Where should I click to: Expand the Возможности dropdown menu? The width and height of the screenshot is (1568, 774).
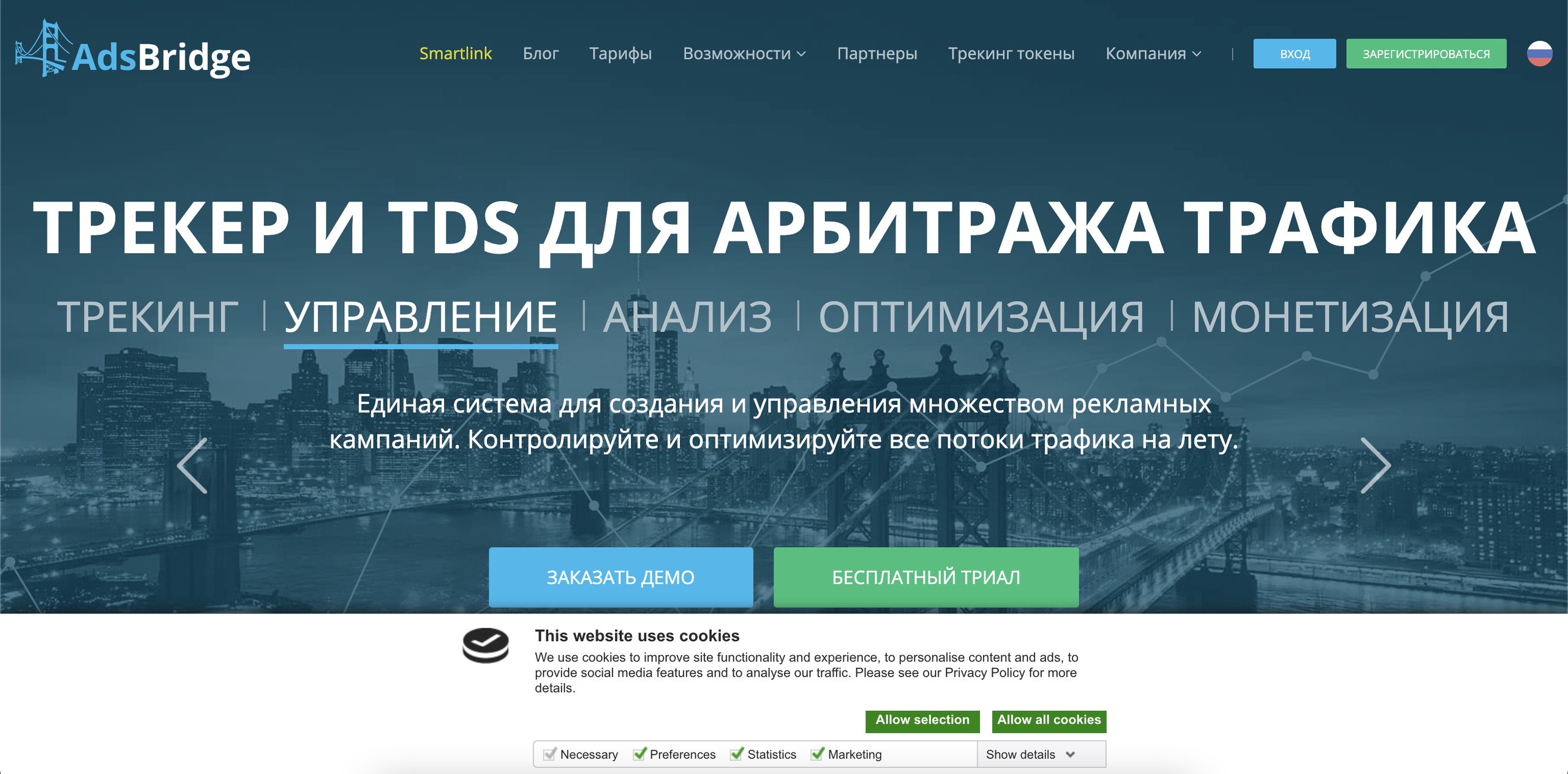click(x=744, y=54)
